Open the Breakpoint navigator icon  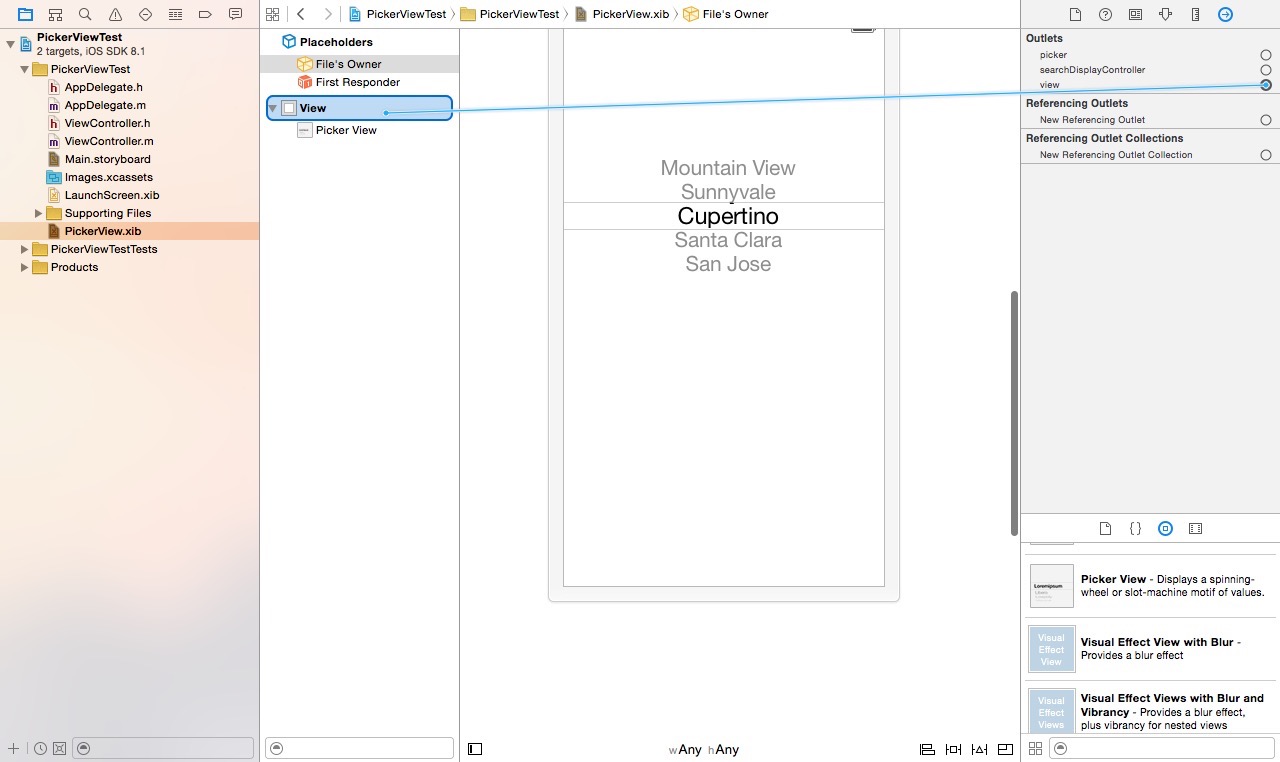coord(205,14)
